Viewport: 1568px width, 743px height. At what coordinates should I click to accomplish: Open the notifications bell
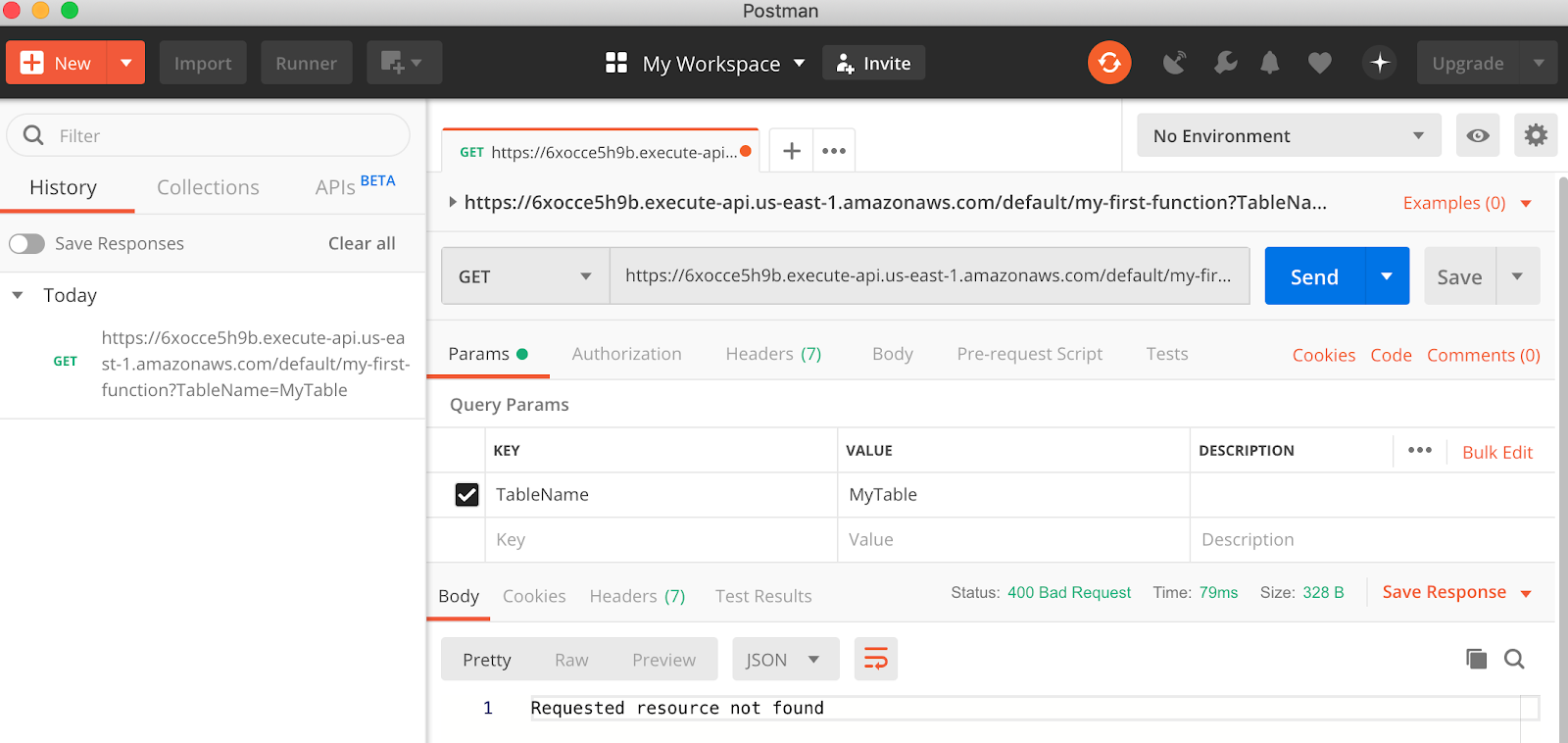(x=1270, y=64)
